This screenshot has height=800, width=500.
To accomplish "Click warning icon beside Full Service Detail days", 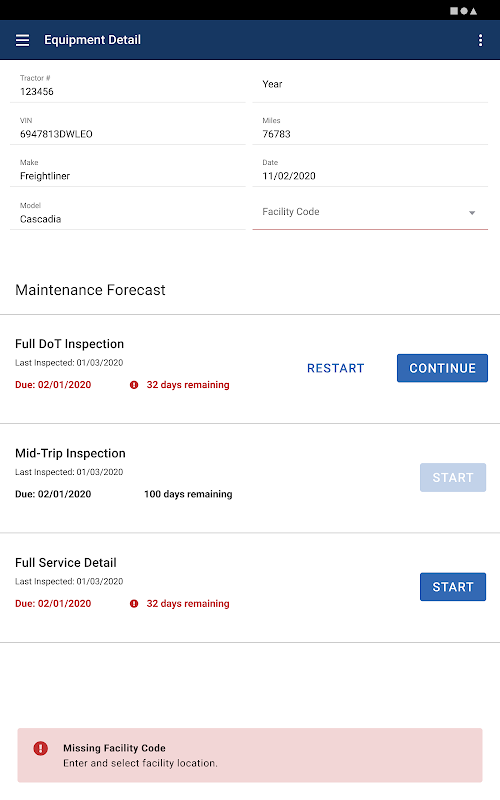I will [x=134, y=604].
